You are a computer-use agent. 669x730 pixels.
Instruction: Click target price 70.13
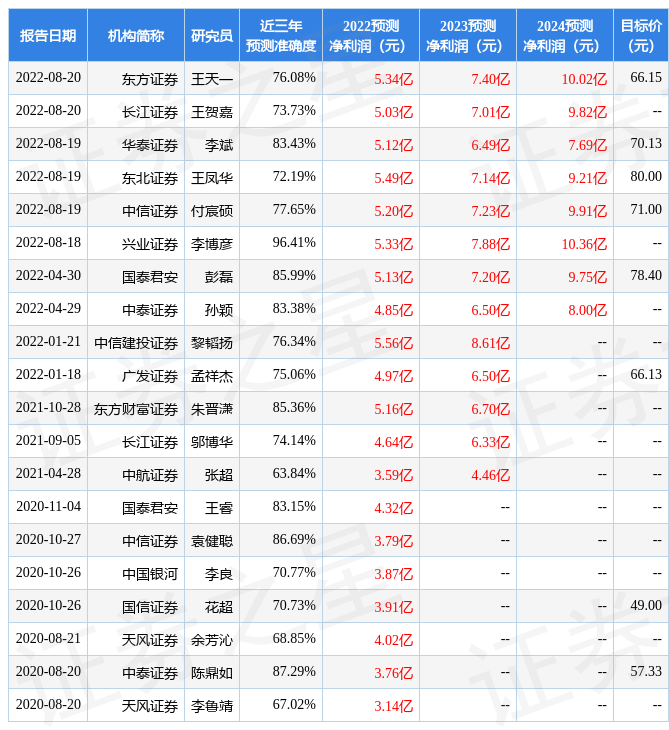(x=646, y=143)
